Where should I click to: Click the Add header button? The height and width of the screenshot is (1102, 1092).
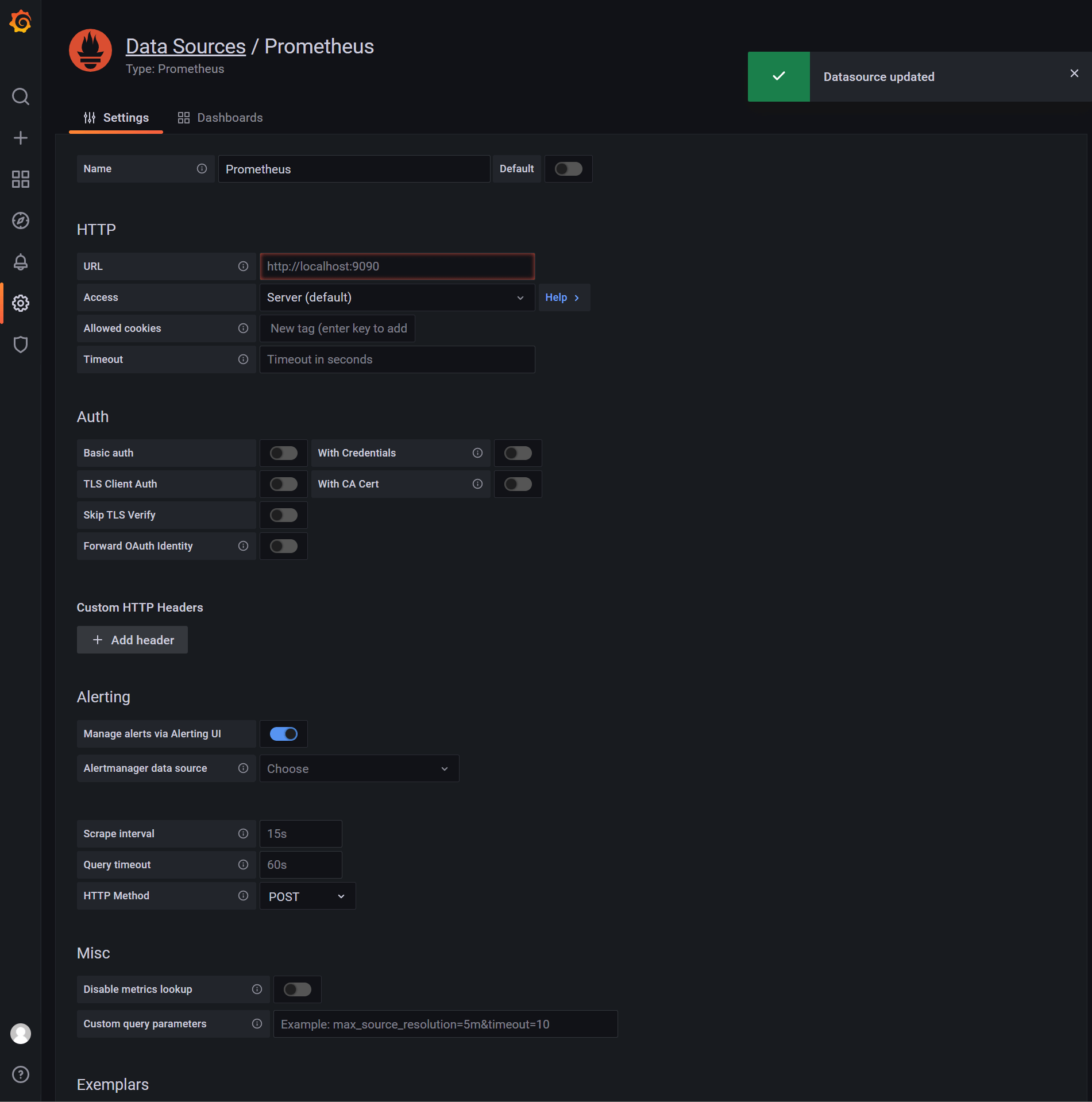[x=132, y=640]
